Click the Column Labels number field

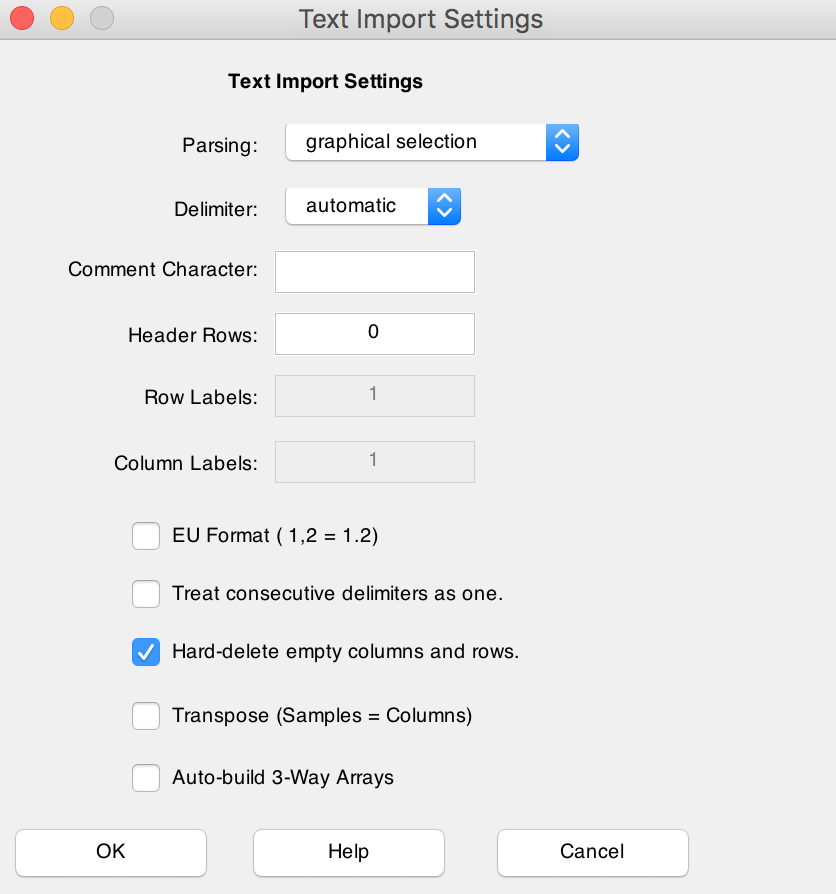(374, 462)
